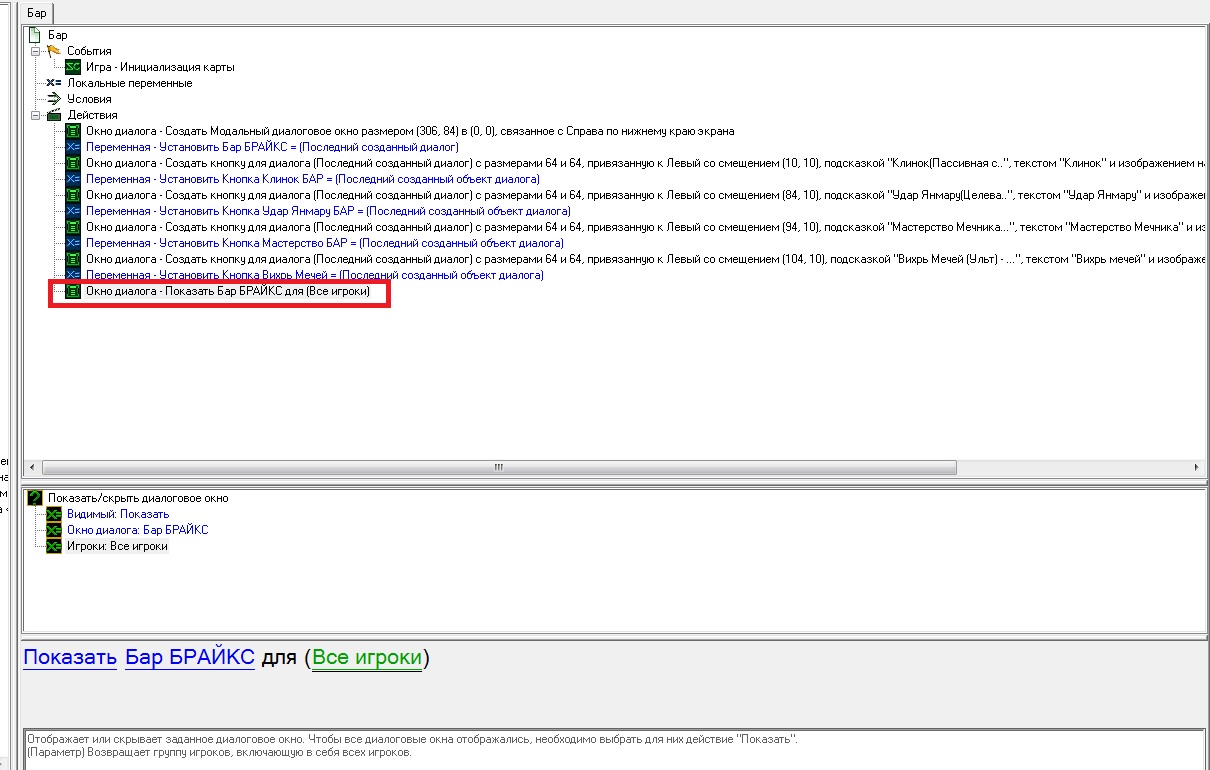Open the green Все игроки hyperlink
The height and width of the screenshot is (770, 1210).
click(x=367, y=658)
